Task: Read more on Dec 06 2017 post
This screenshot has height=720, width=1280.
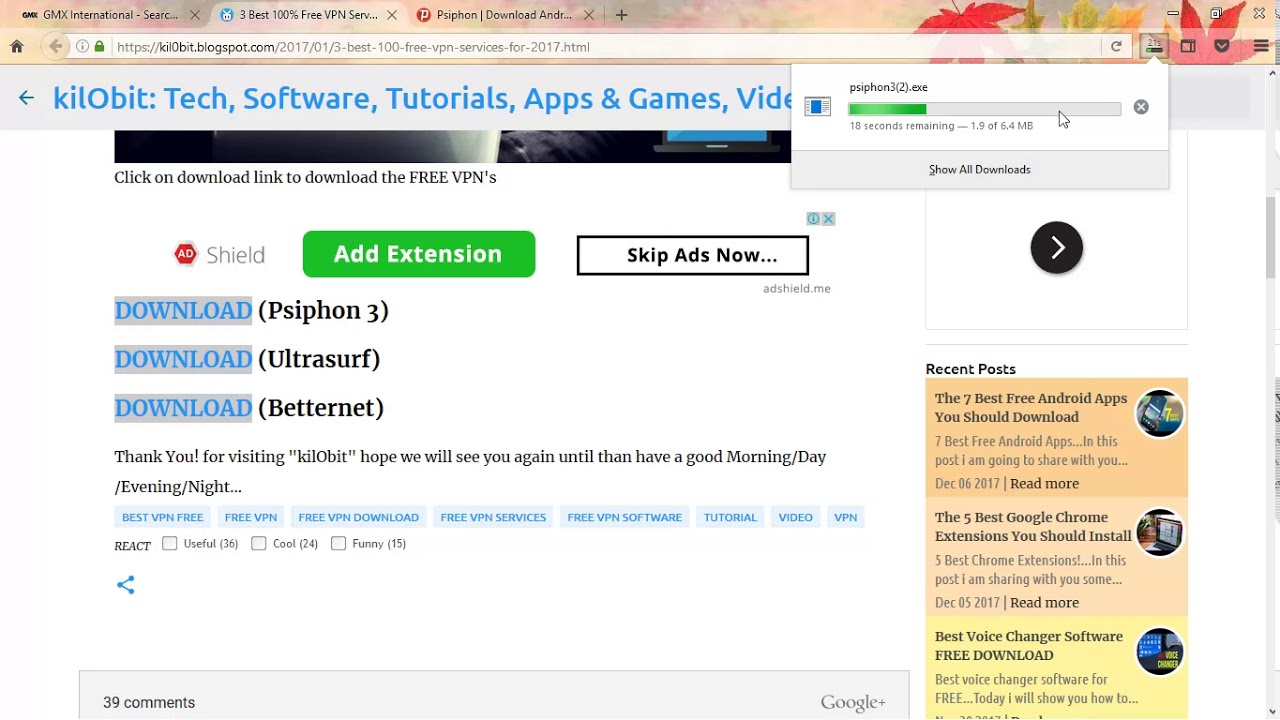Action: 1044,483
